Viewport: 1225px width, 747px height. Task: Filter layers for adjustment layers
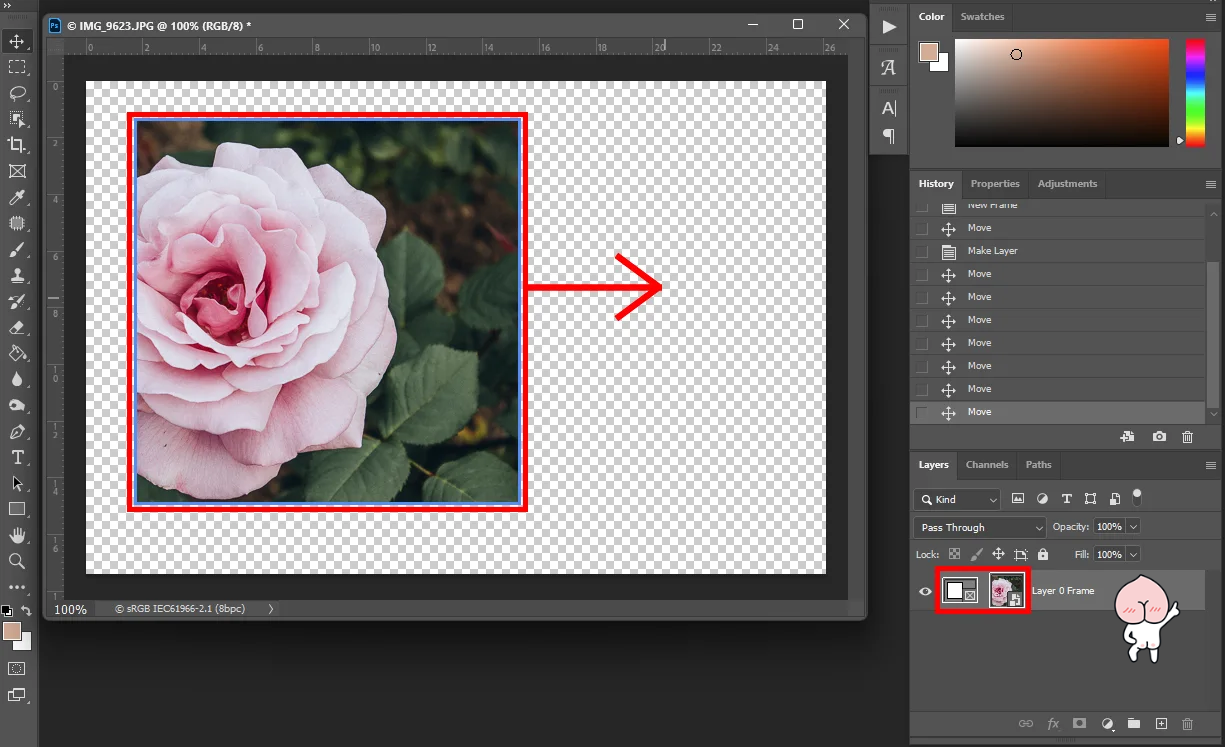(1043, 498)
